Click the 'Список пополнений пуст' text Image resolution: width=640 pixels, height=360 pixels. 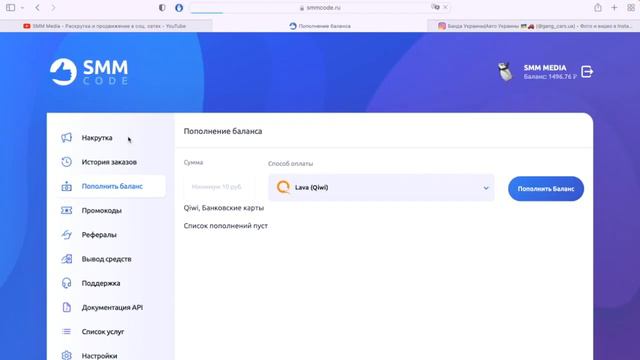[x=226, y=226]
